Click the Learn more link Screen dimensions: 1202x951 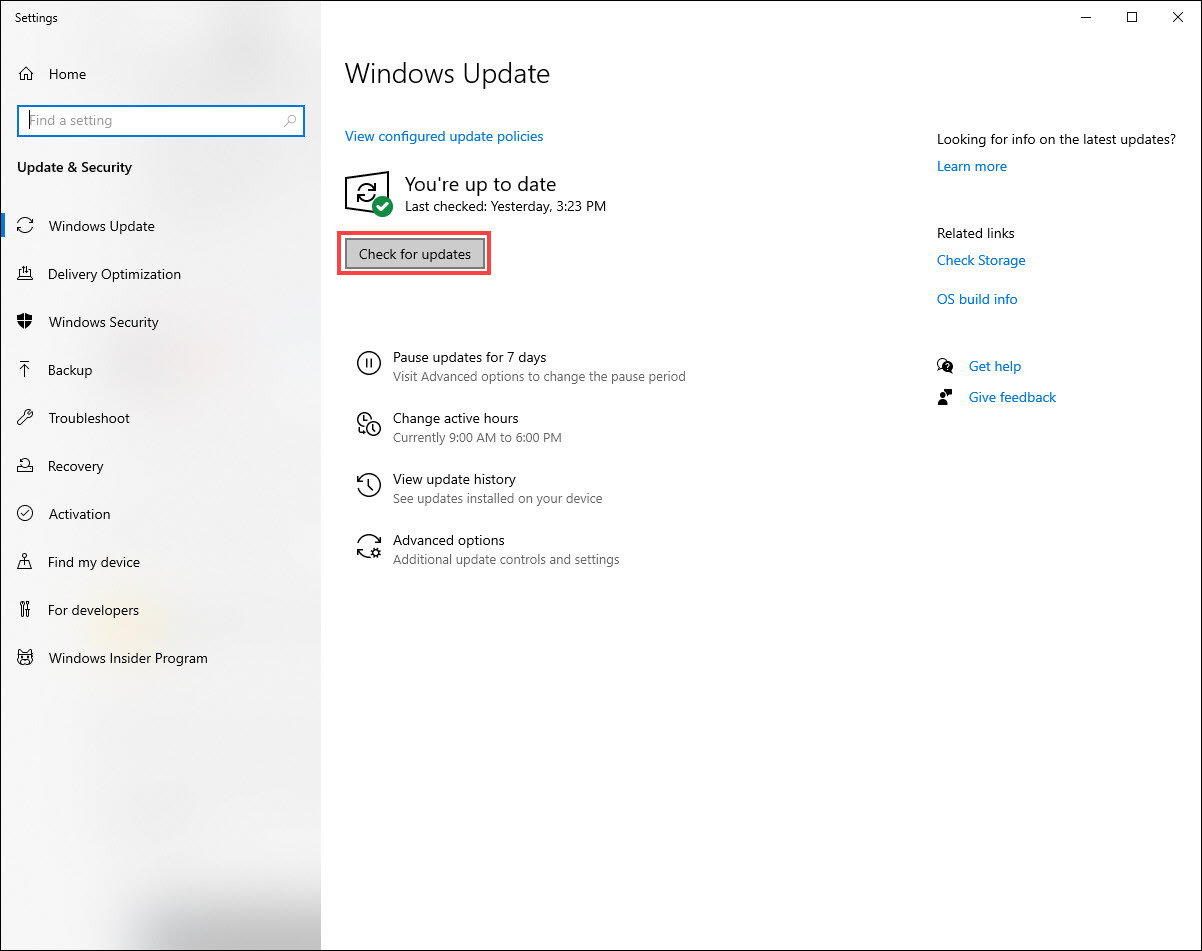[972, 166]
